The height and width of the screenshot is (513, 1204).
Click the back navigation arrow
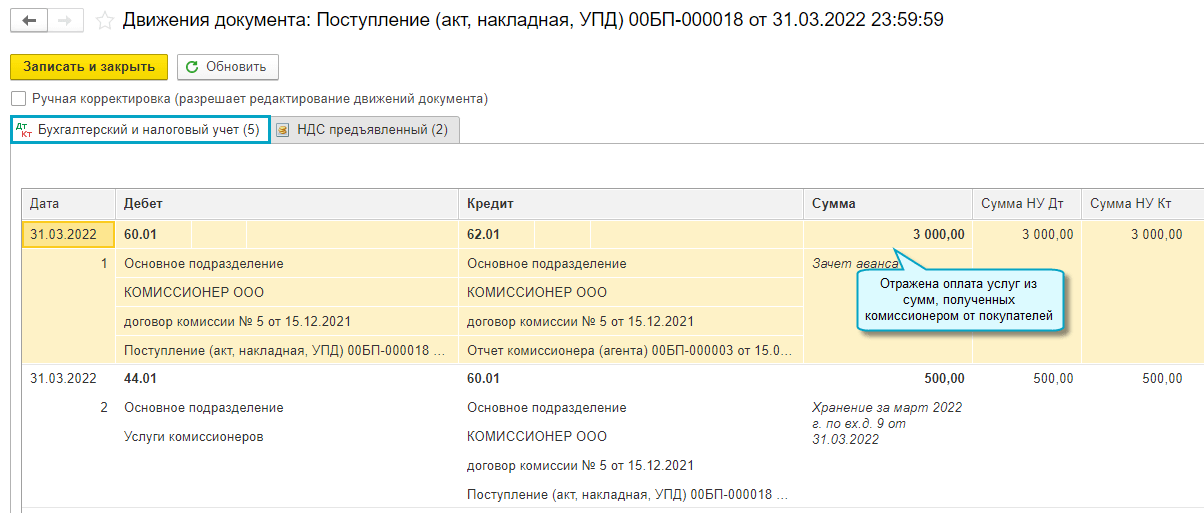(30, 20)
